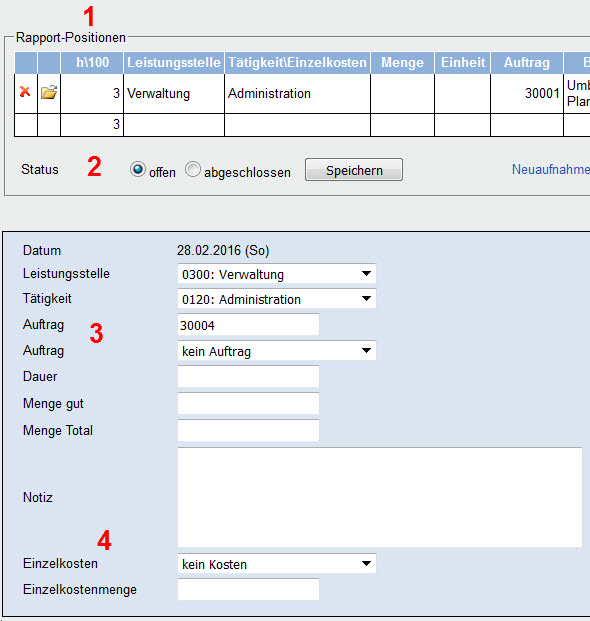Click inside the Notiz text area
Screen dimensions: 590x621
point(380,497)
